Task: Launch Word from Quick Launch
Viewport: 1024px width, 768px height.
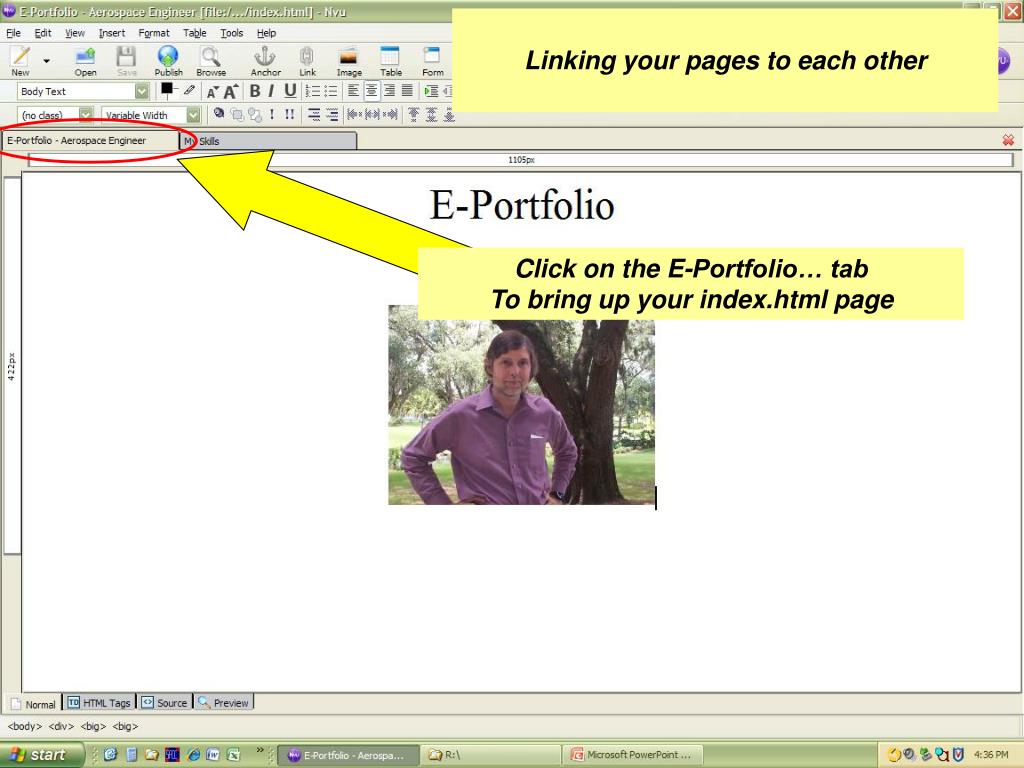Action: (x=213, y=755)
